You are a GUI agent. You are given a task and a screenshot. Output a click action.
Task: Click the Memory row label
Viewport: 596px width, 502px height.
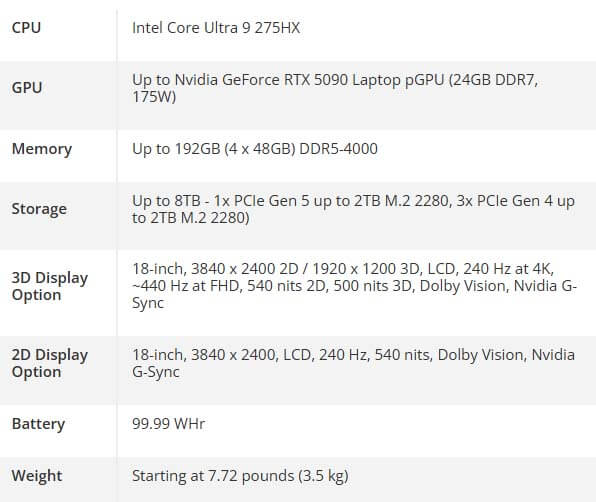point(42,149)
